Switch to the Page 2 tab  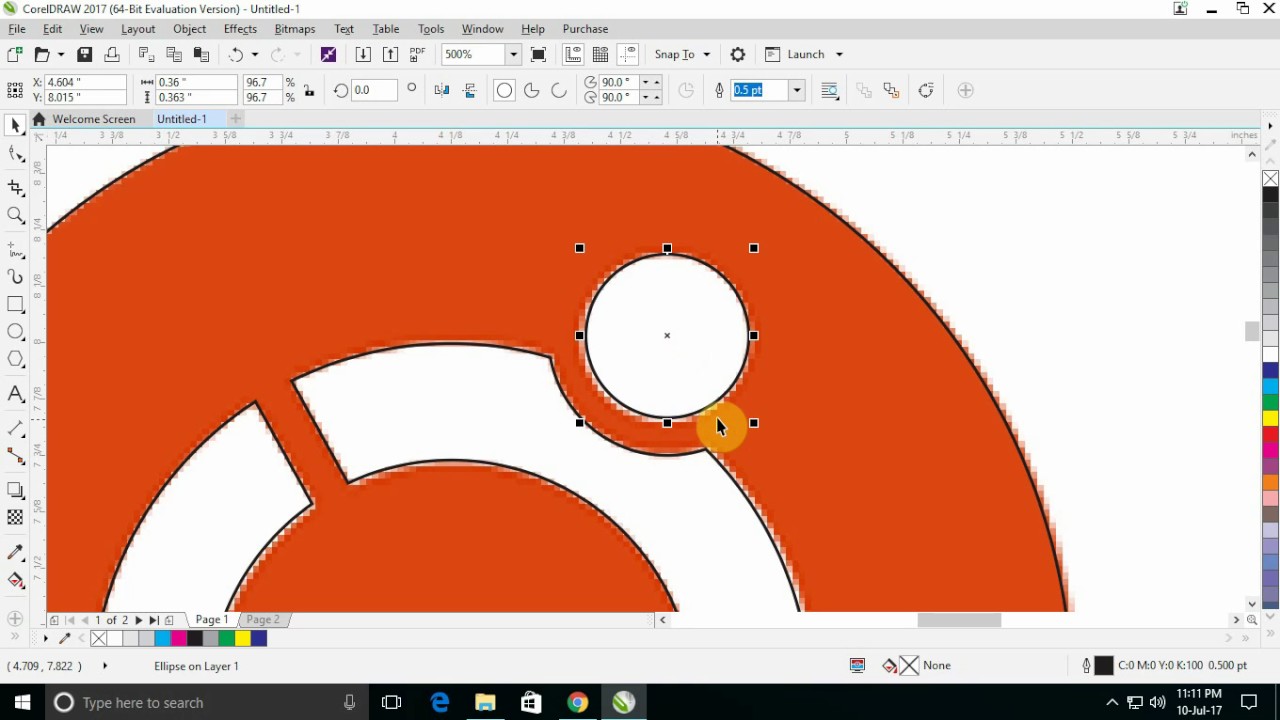pos(263,620)
